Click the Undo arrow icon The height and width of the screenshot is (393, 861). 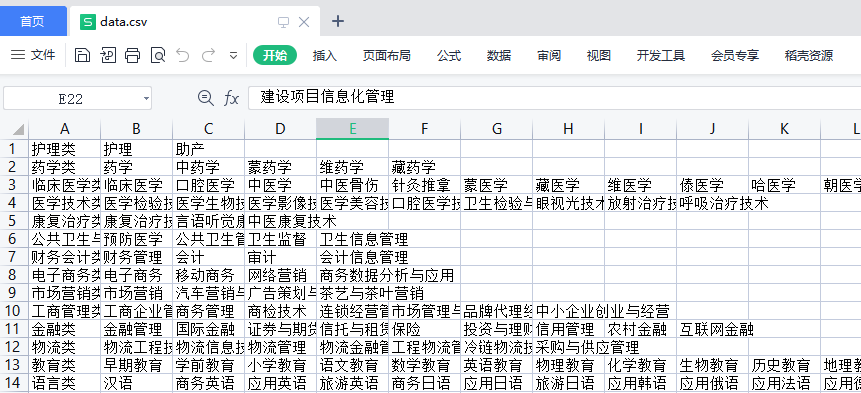(x=183, y=55)
